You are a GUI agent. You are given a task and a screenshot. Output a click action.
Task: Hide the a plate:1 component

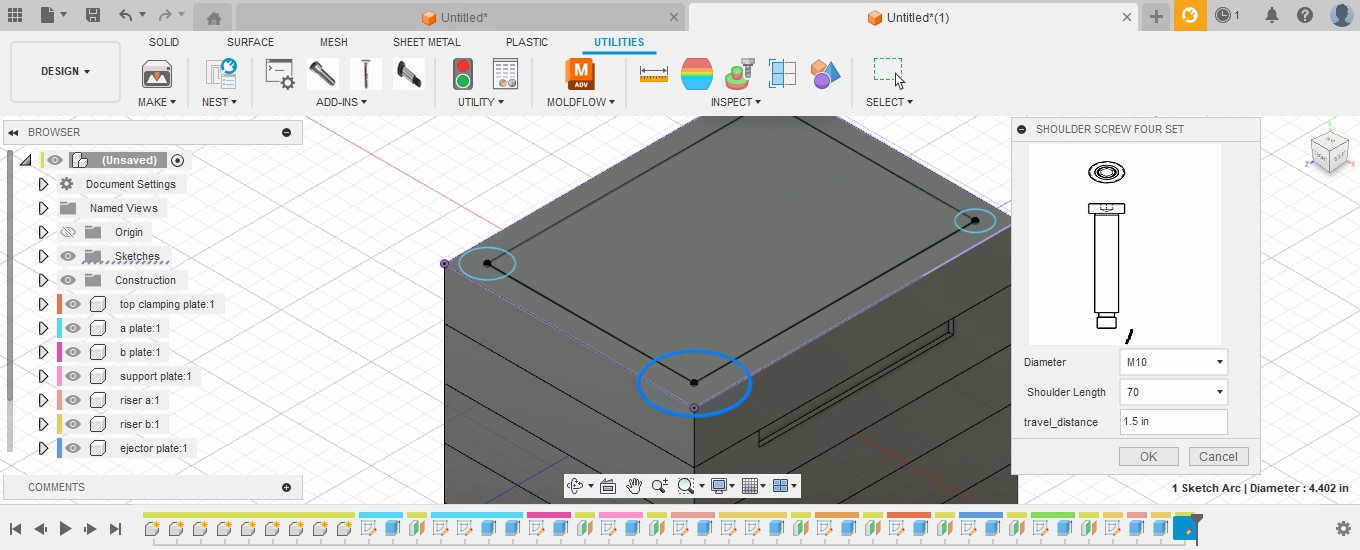click(x=73, y=328)
